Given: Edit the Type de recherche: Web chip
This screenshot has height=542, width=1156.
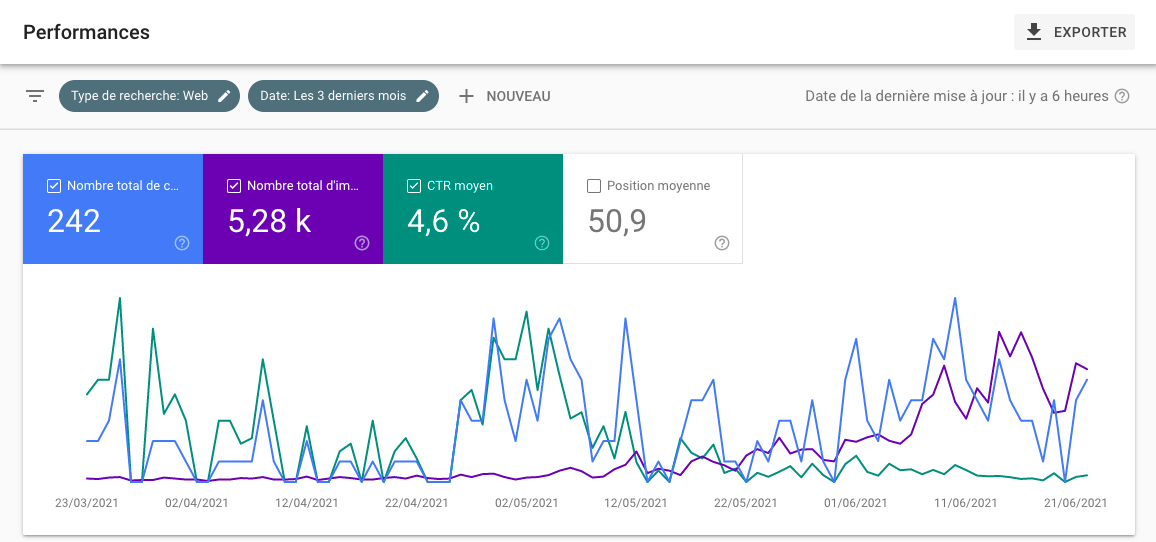Looking at the screenshot, I should (150, 96).
